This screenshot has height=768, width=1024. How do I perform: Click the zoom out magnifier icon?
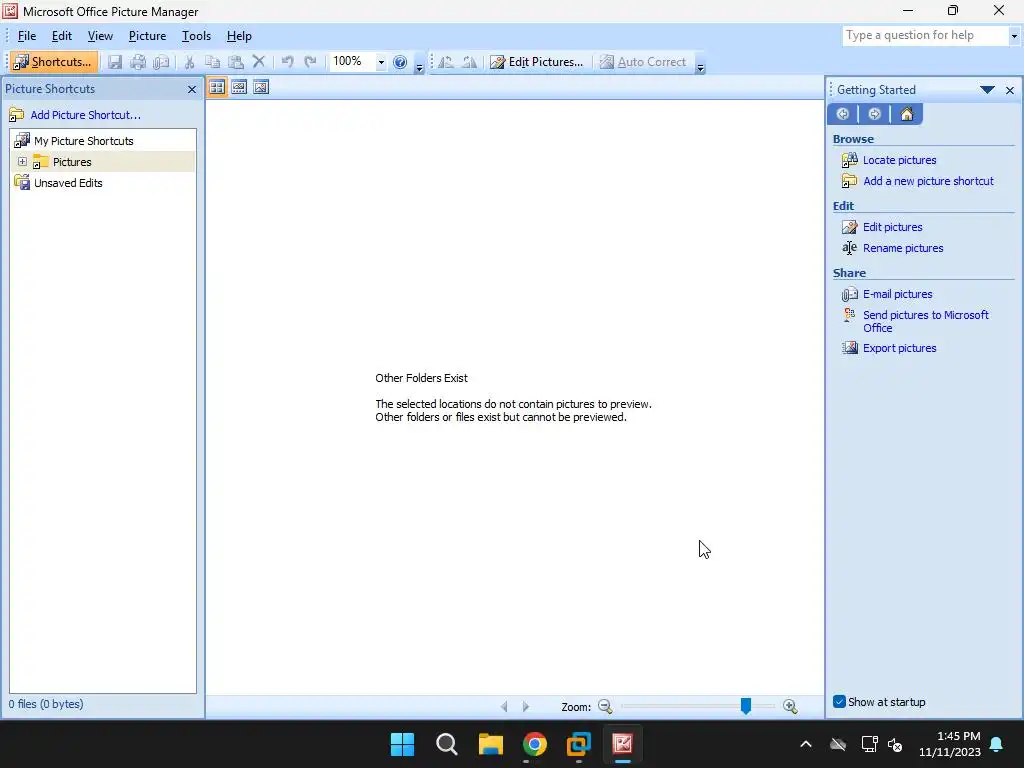(x=605, y=706)
